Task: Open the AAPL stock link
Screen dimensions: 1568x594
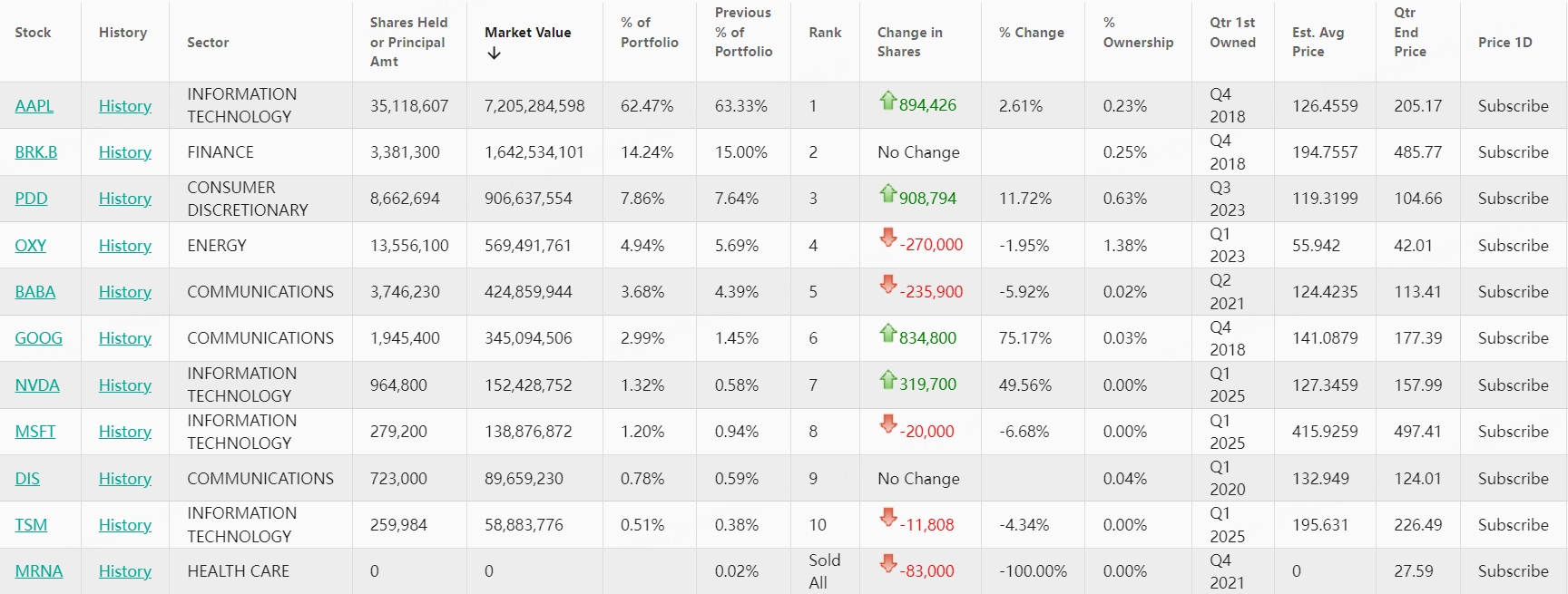Action: [34, 106]
